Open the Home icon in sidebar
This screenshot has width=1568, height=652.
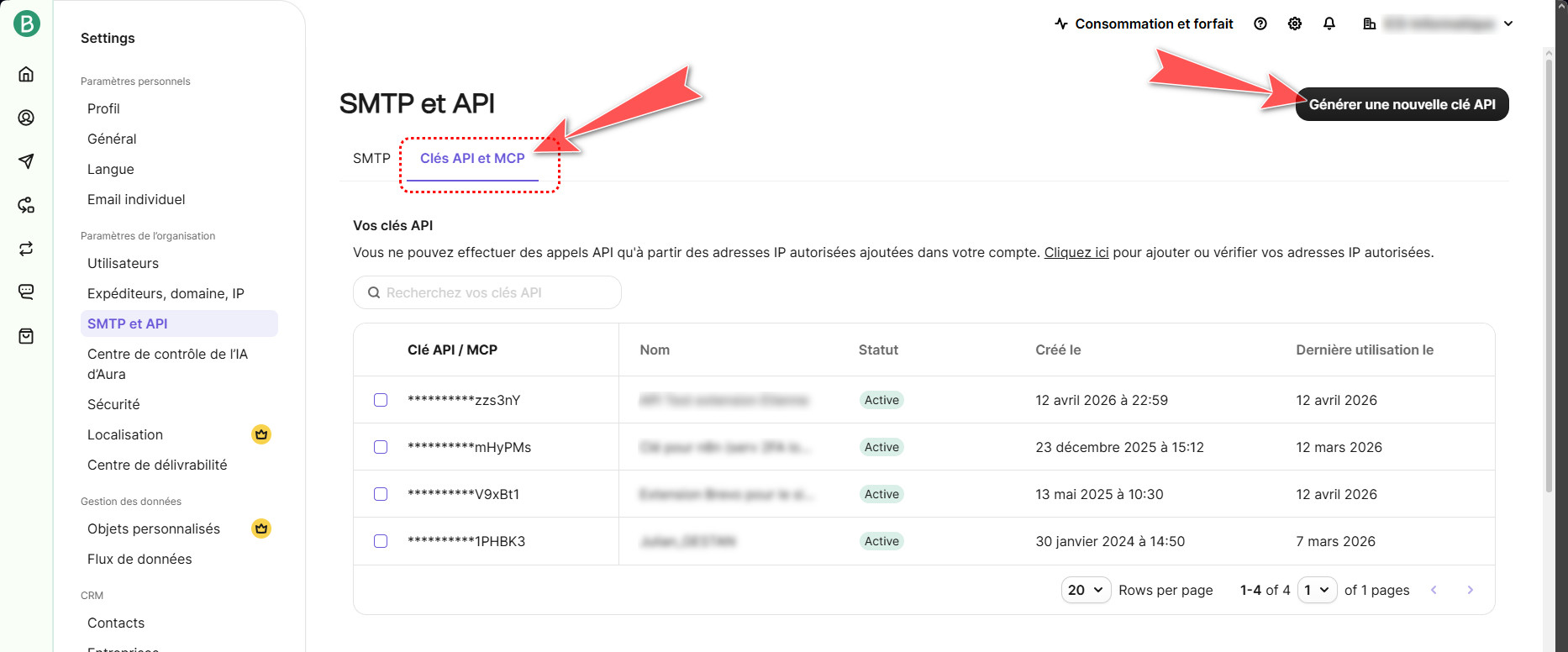coord(26,74)
